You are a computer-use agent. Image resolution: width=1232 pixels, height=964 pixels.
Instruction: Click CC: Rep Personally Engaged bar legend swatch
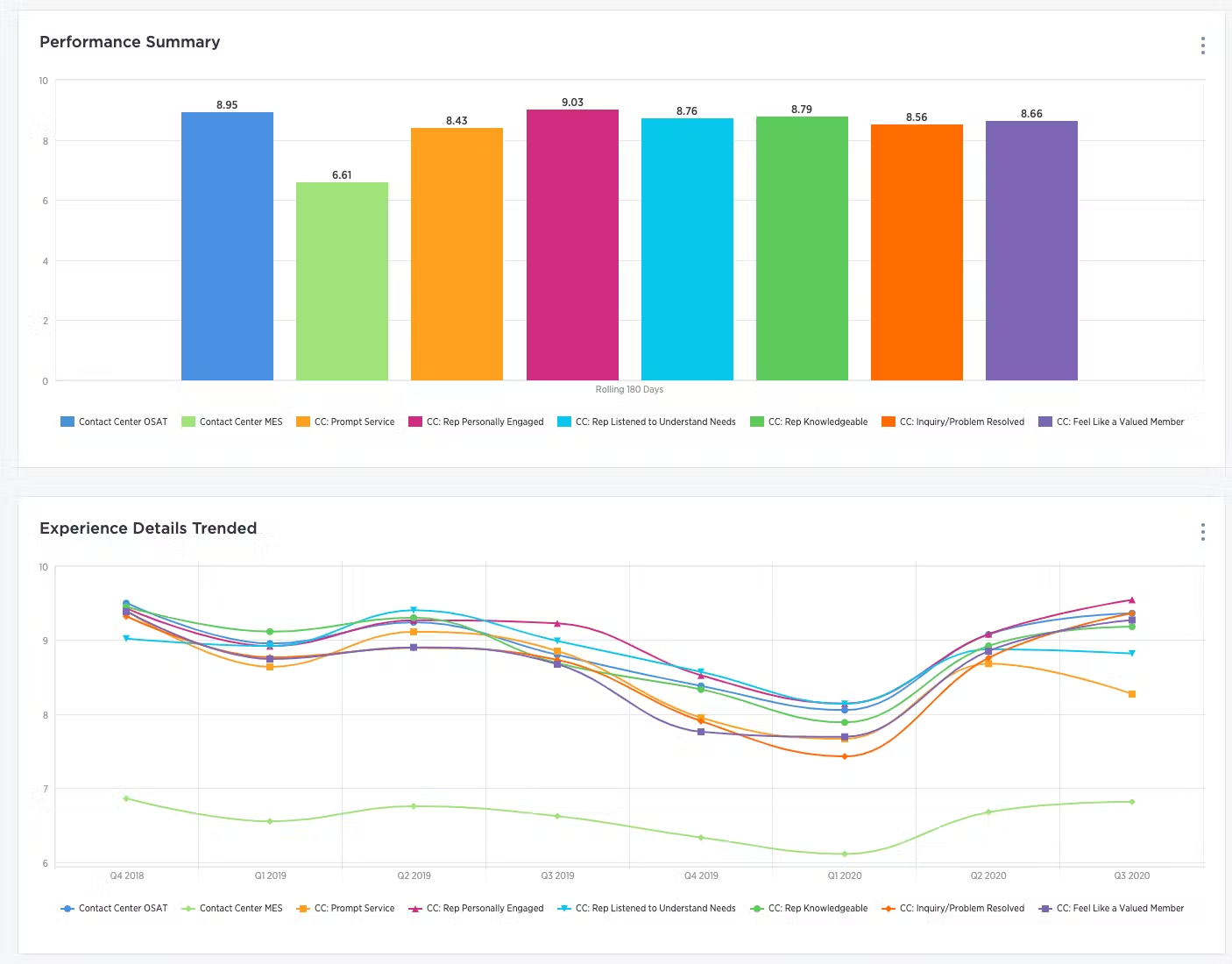tap(415, 422)
